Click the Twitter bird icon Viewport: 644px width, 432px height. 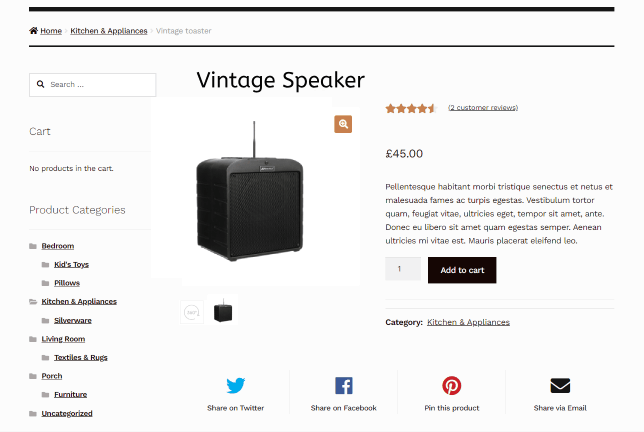click(236, 386)
